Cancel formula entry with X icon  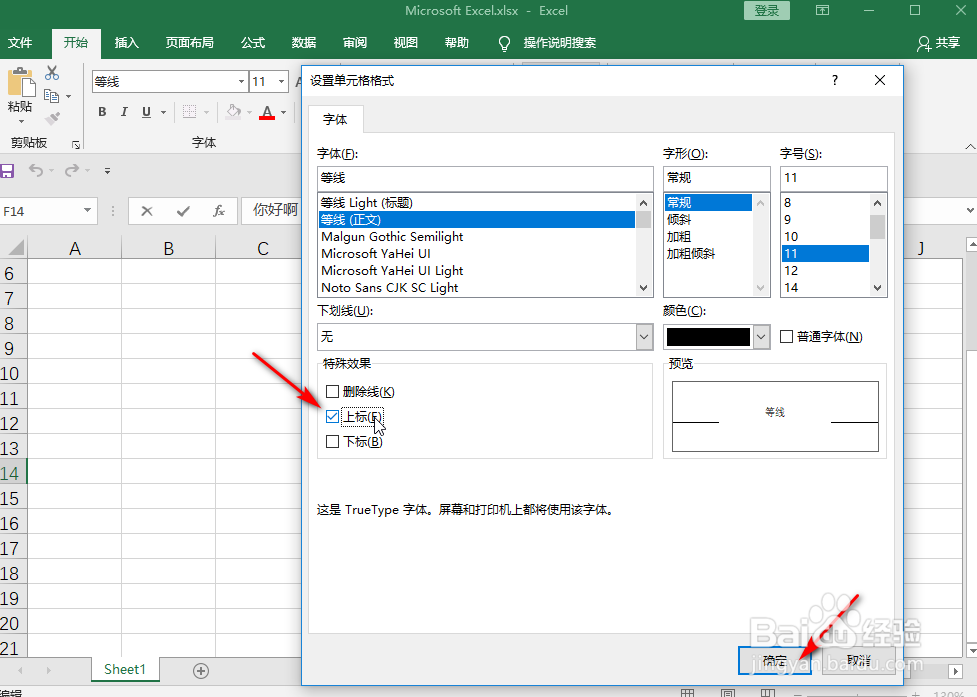147,211
